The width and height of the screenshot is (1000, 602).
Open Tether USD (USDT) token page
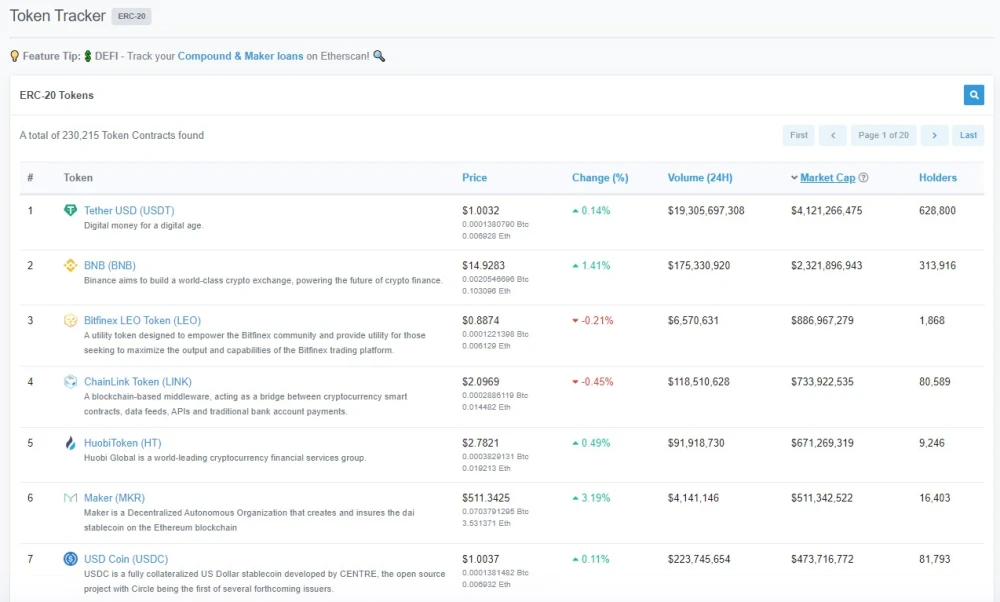pos(129,210)
